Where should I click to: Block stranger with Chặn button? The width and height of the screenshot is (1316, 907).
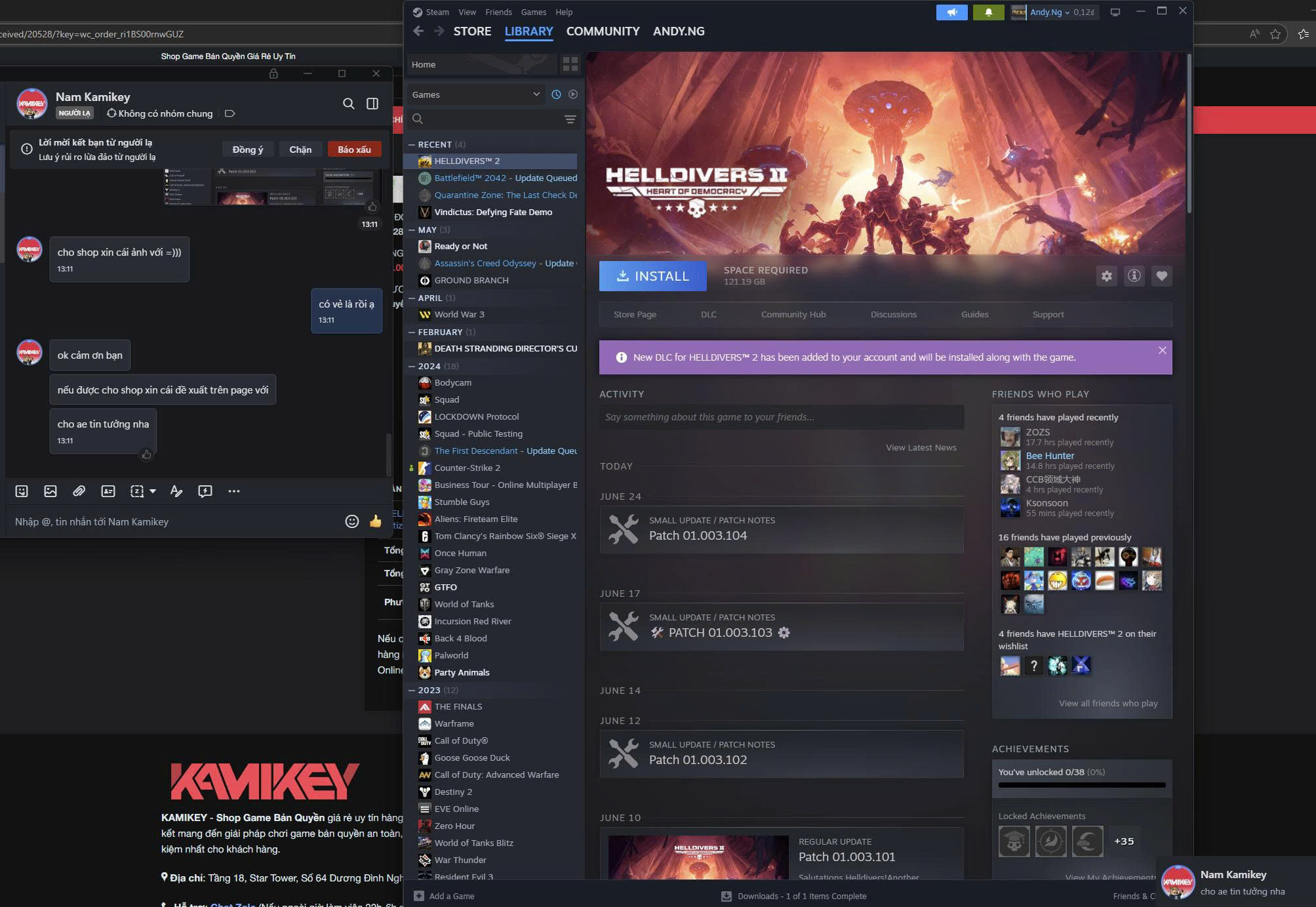(300, 150)
